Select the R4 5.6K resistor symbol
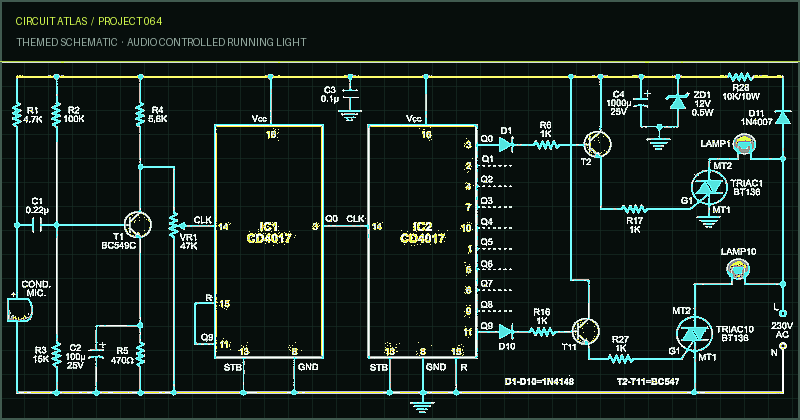 click(140, 115)
